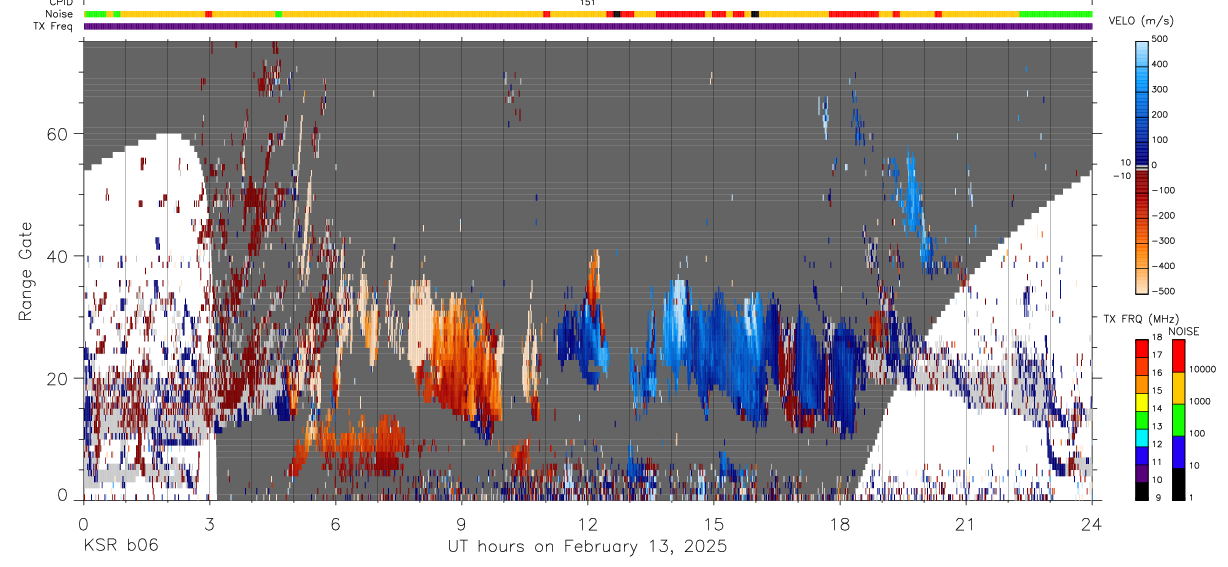
Task: Click the '3' tick on UT hours axis
Action: [209, 525]
